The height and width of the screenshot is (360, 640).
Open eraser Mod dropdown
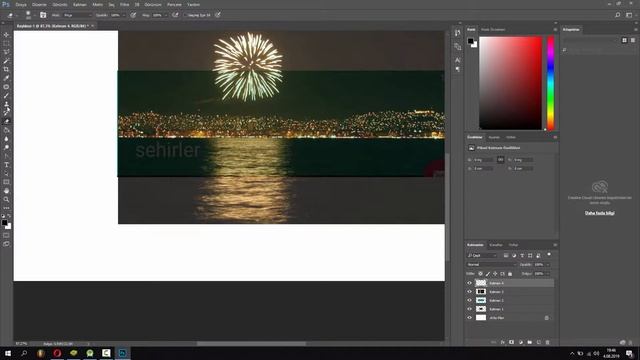[78, 15]
